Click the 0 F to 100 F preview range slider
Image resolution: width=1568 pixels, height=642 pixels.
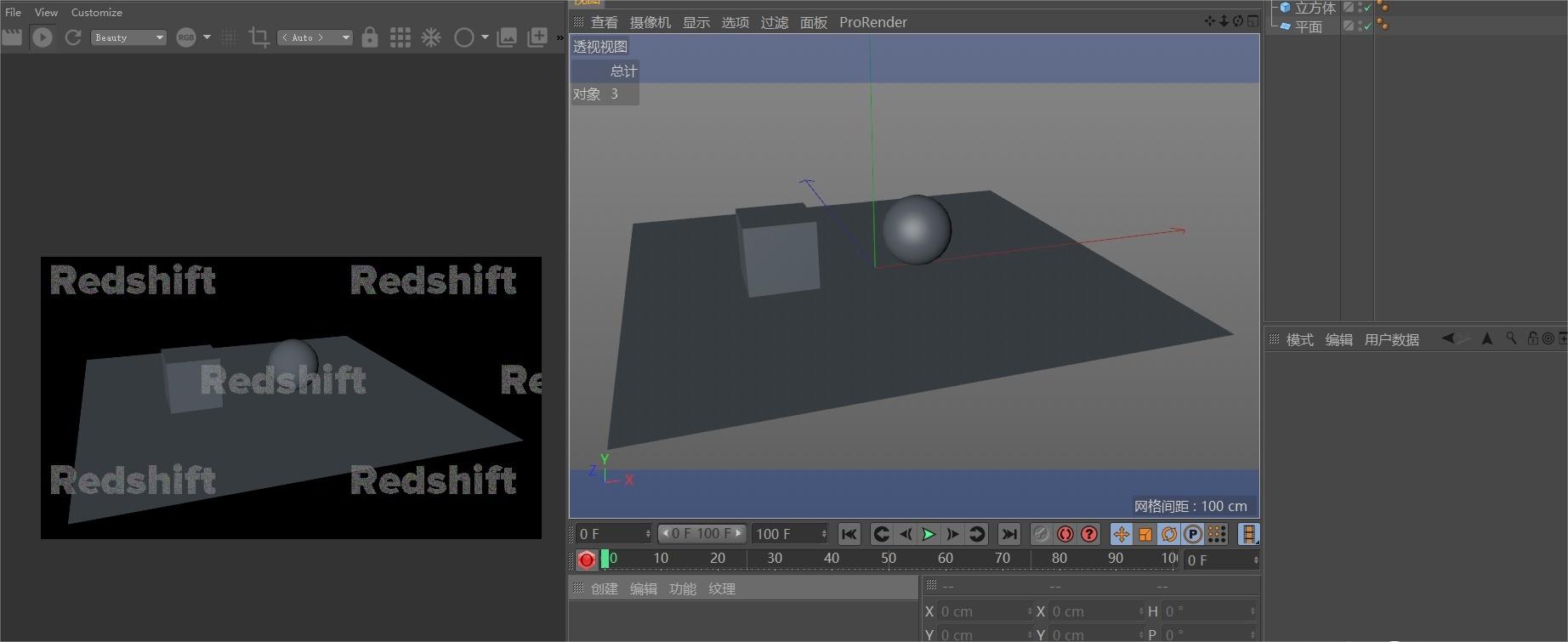(702, 533)
